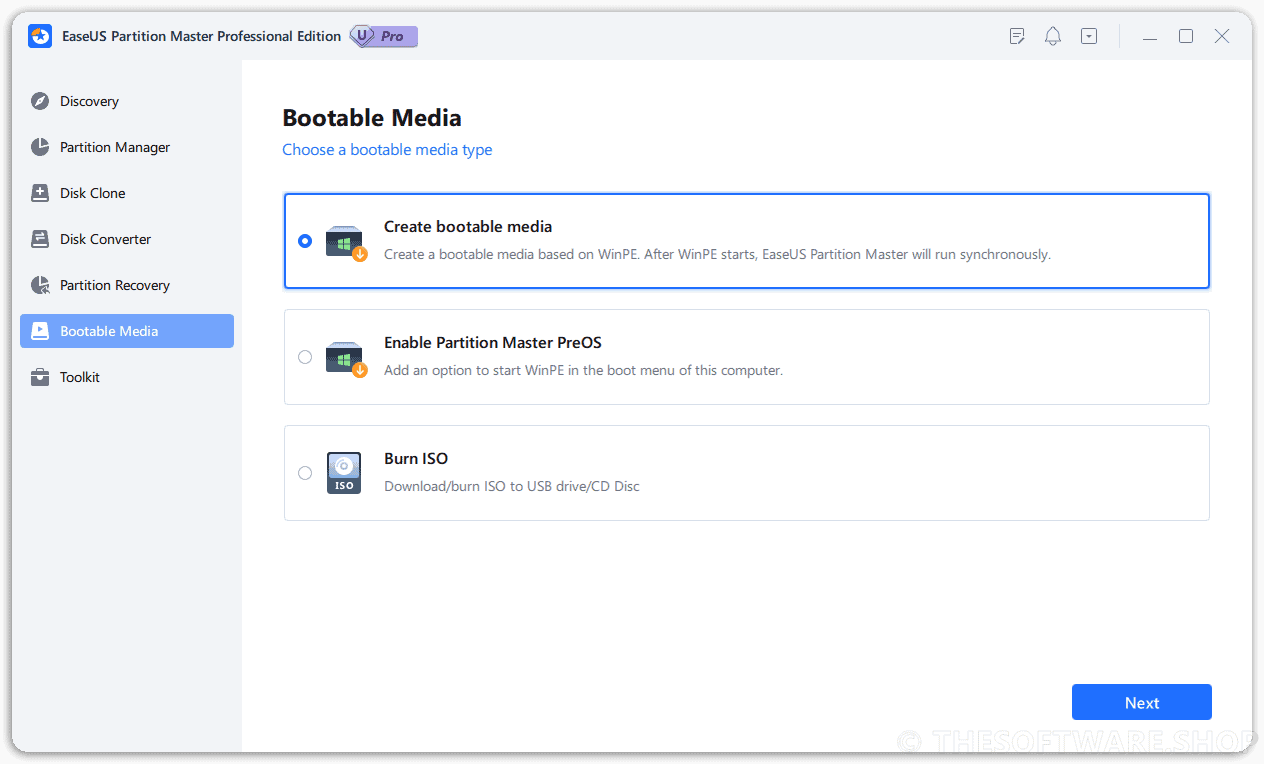Click the Partition Recovery icon
1264x764 pixels.
click(40, 285)
